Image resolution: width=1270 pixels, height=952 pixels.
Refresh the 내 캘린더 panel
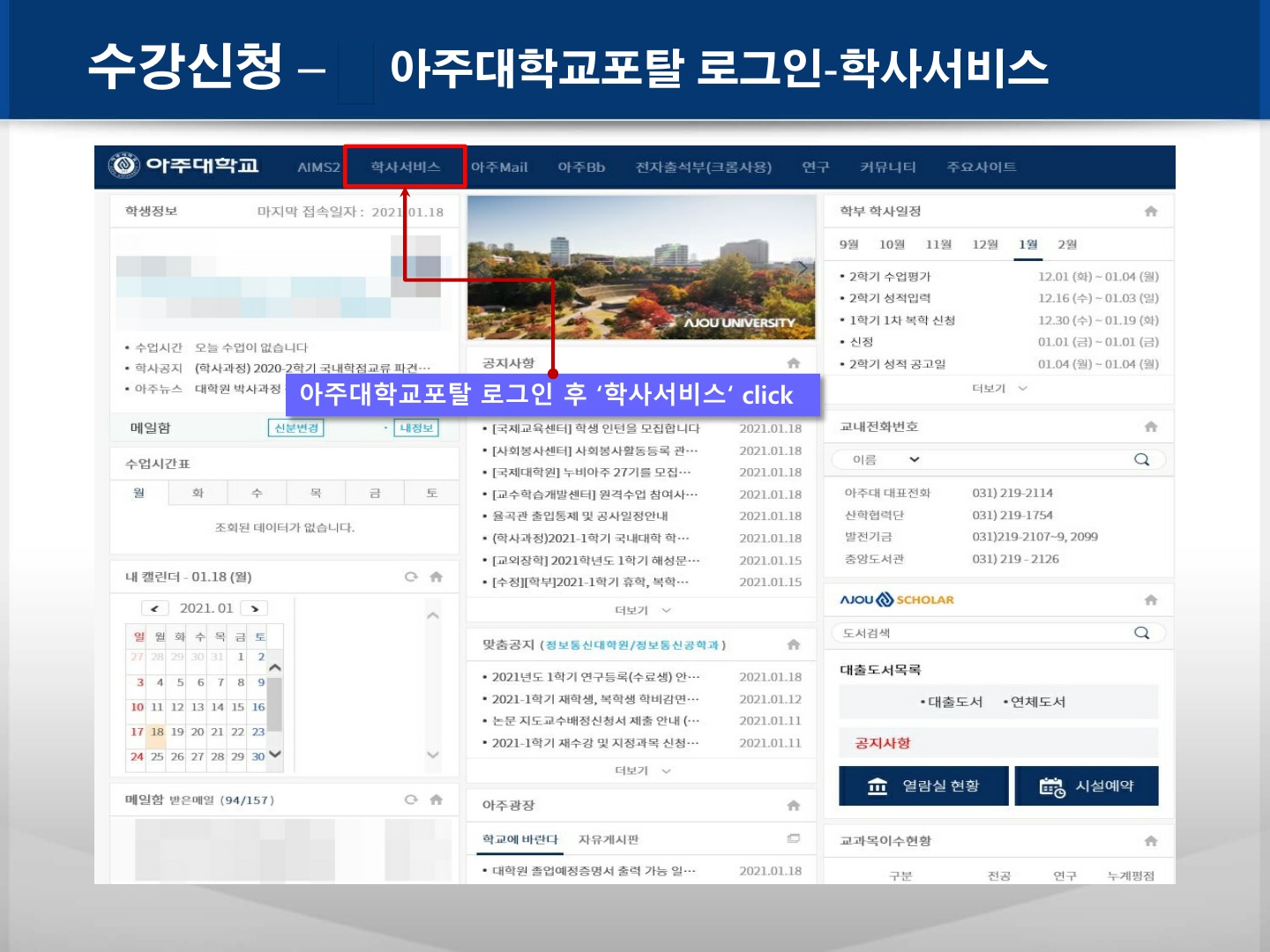click(x=410, y=576)
